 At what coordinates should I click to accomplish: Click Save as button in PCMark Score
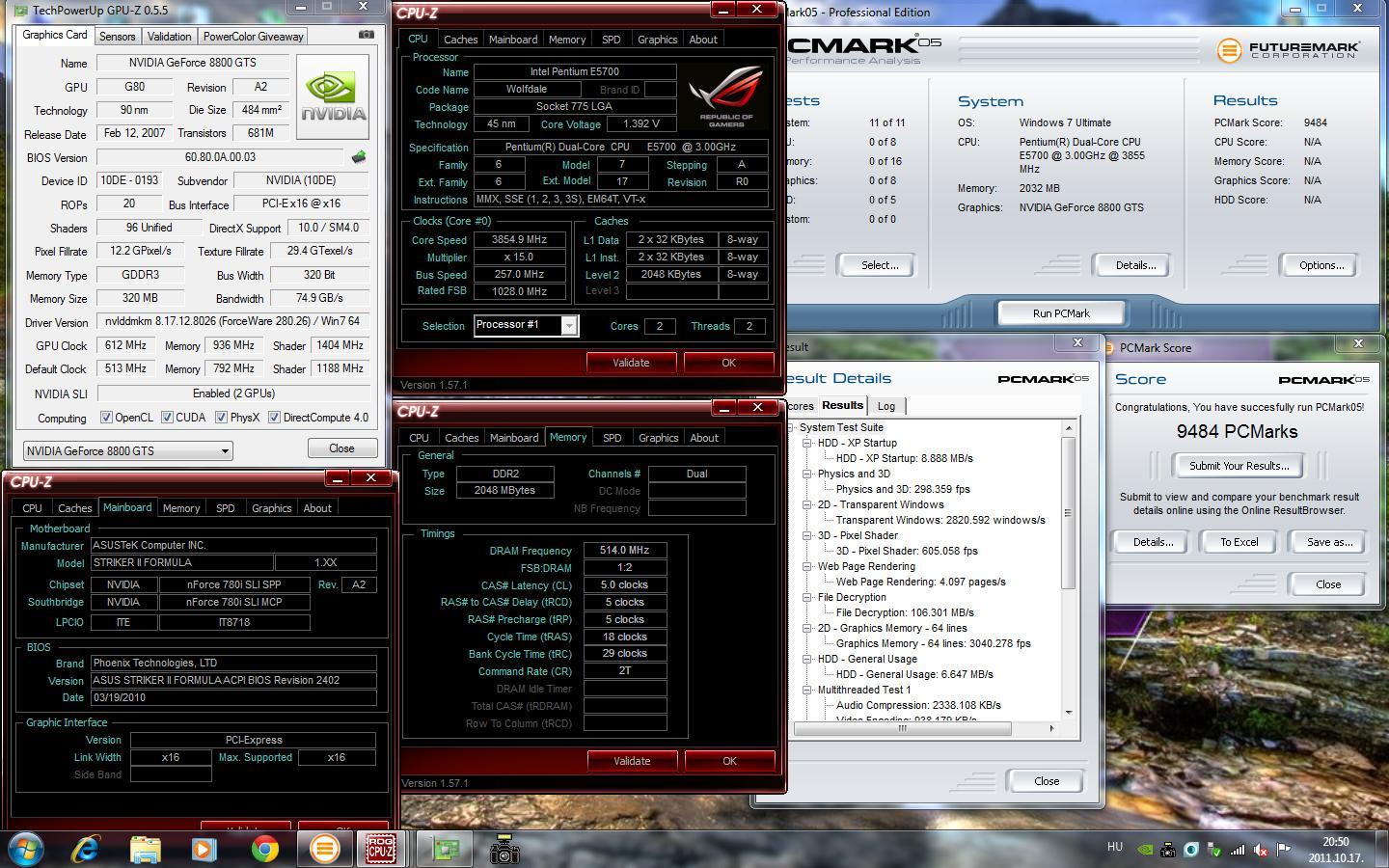tap(1329, 542)
